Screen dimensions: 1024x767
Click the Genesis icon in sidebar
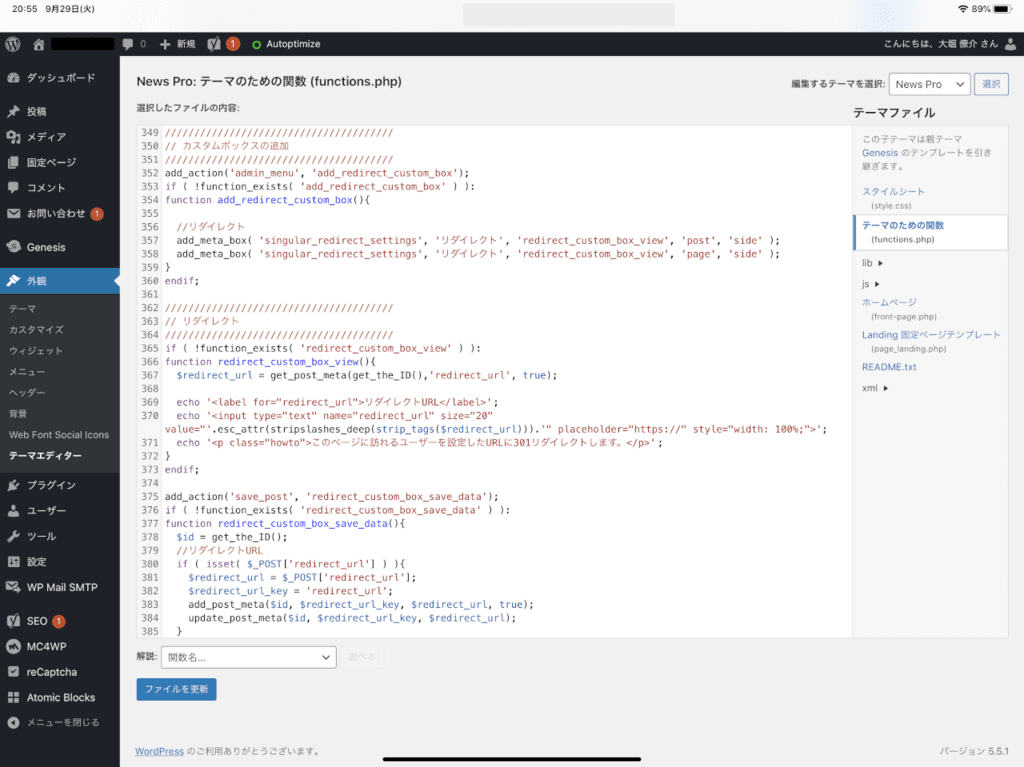[x=13, y=247]
